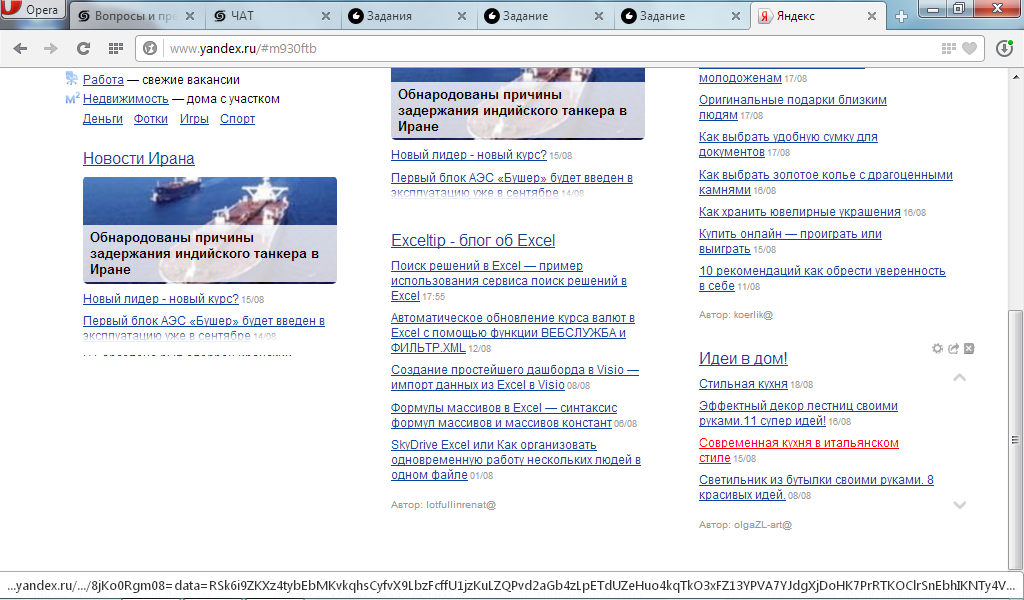Image resolution: width=1024 pixels, height=600 pixels.
Task: Open the Спорт link
Action: click(x=237, y=119)
